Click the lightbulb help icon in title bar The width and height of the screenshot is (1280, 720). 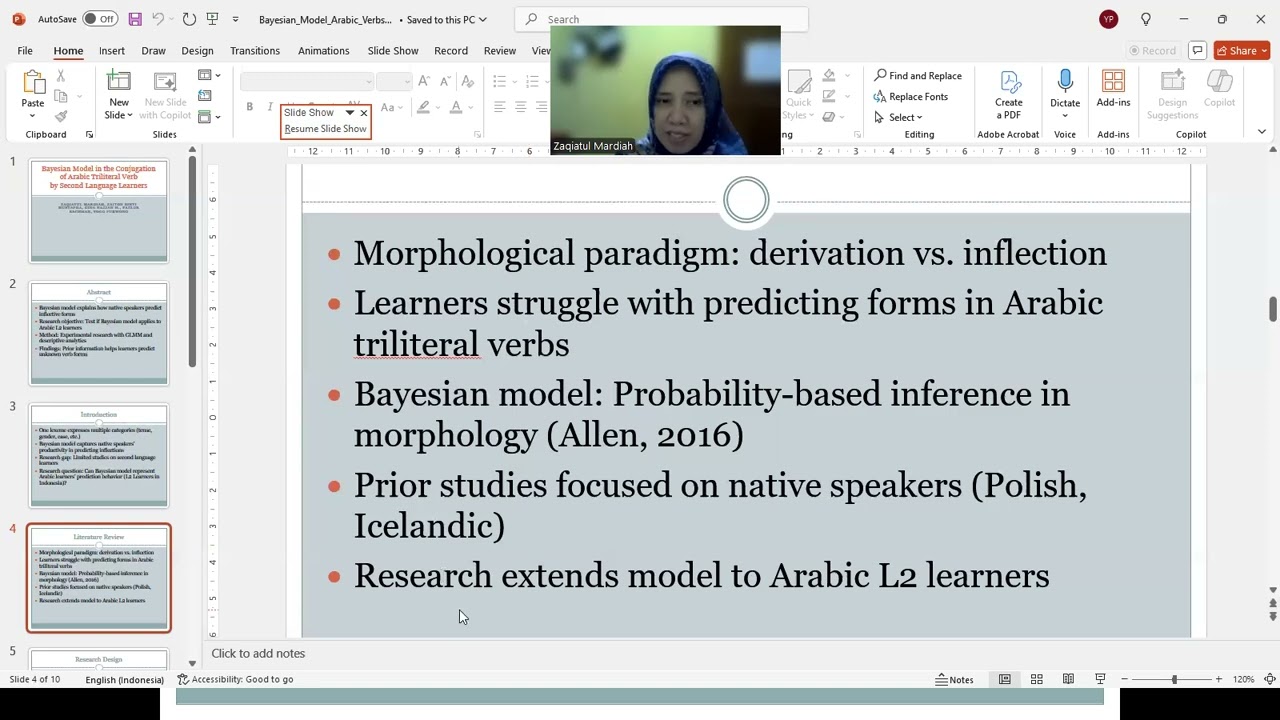click(x=1146, y=19)
